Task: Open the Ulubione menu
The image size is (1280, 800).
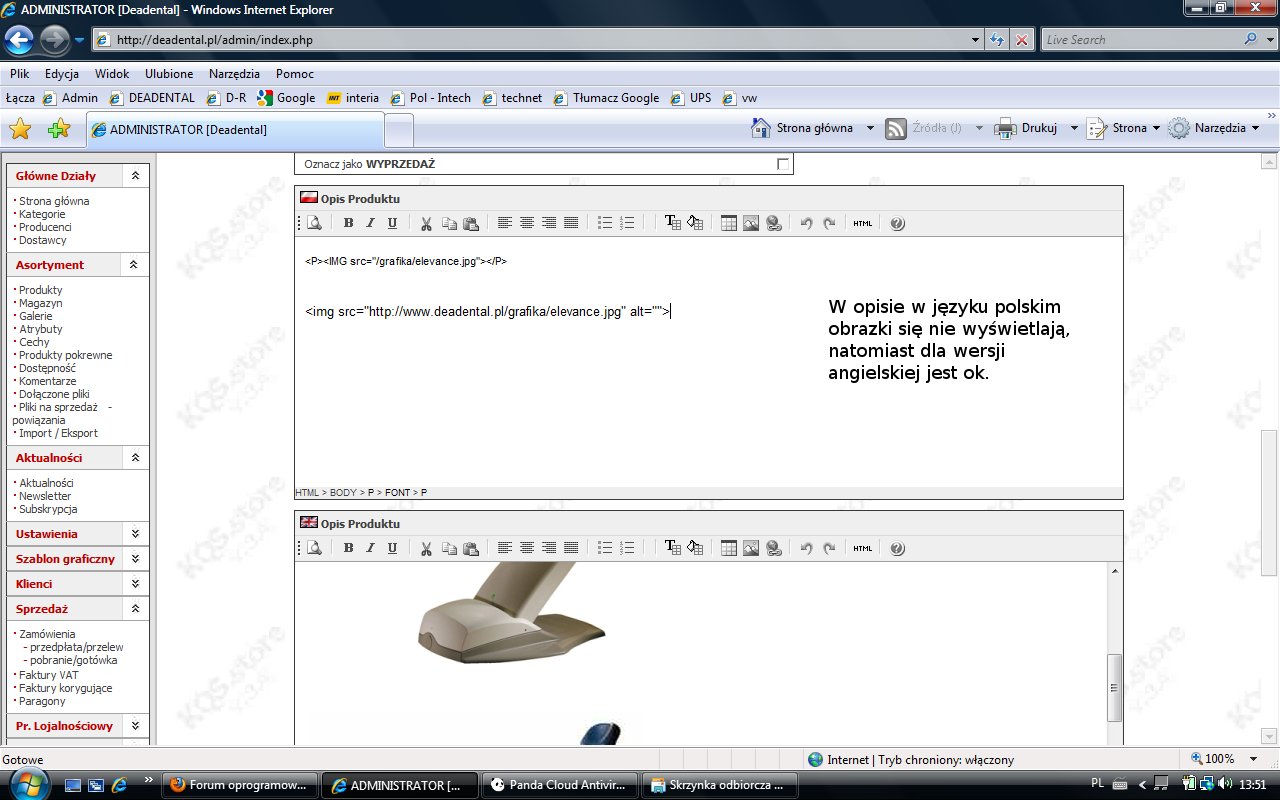Action: [169, 74]
